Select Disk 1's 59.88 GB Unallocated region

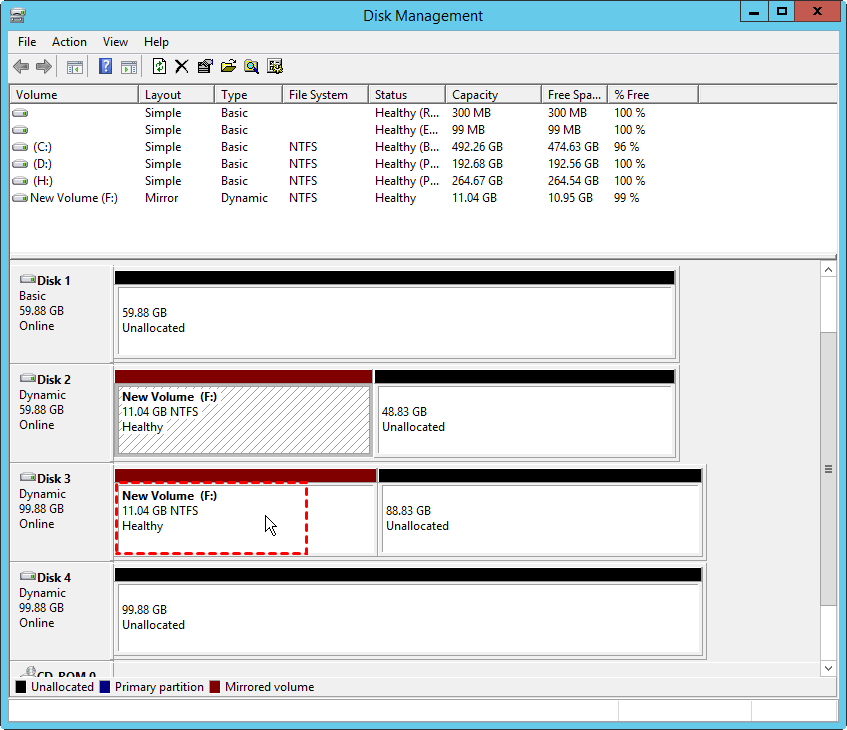(x=396, y=320)
